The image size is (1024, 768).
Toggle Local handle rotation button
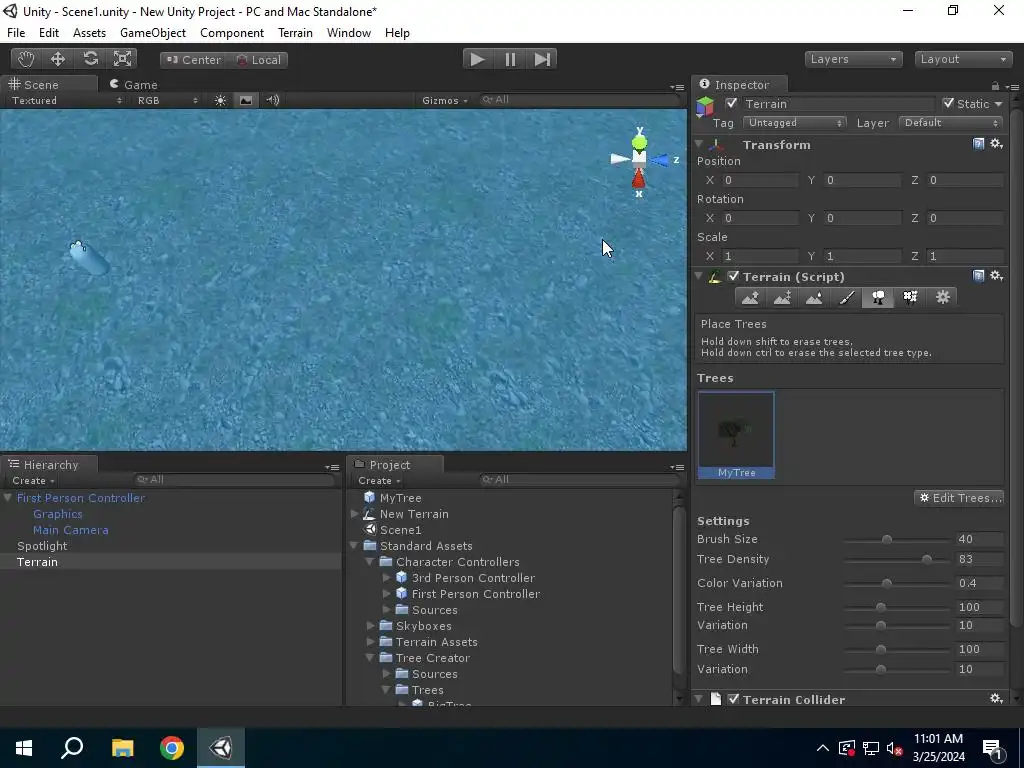click(258, 60)
